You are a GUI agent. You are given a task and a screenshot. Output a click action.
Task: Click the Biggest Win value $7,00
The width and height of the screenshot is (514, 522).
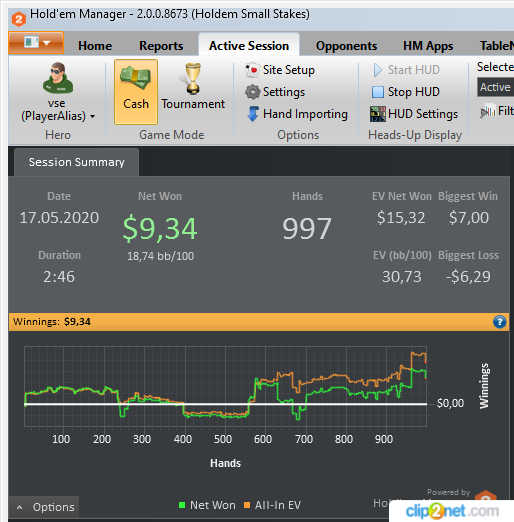click(469, 218)
